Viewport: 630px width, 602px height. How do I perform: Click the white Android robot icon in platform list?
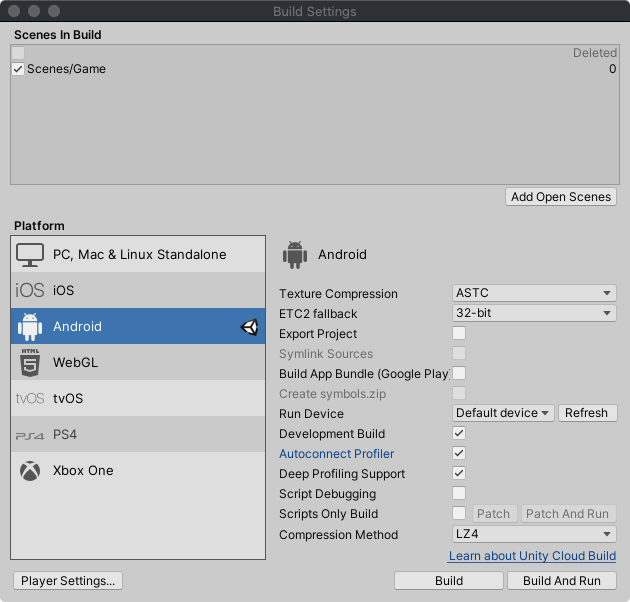point(30,326)
